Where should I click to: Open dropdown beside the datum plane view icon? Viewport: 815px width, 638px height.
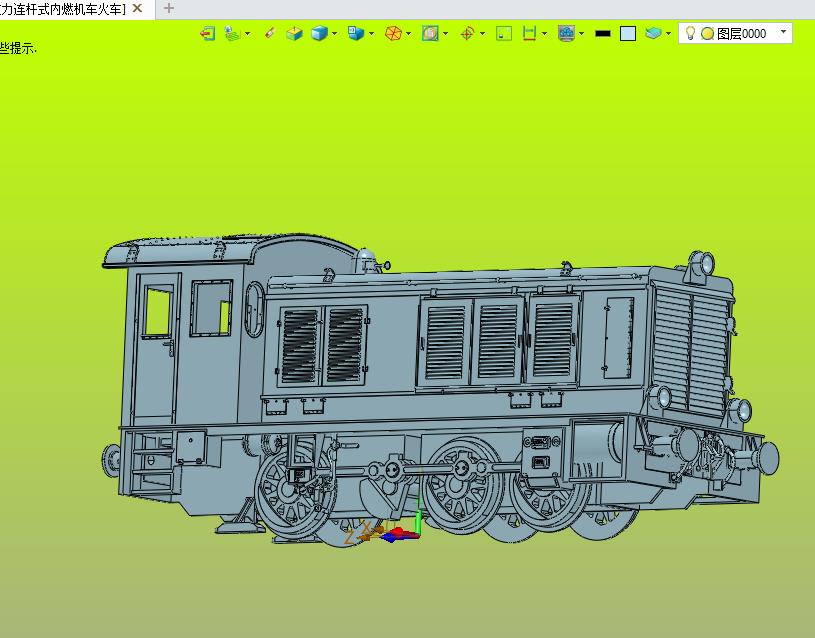point(247,34)
